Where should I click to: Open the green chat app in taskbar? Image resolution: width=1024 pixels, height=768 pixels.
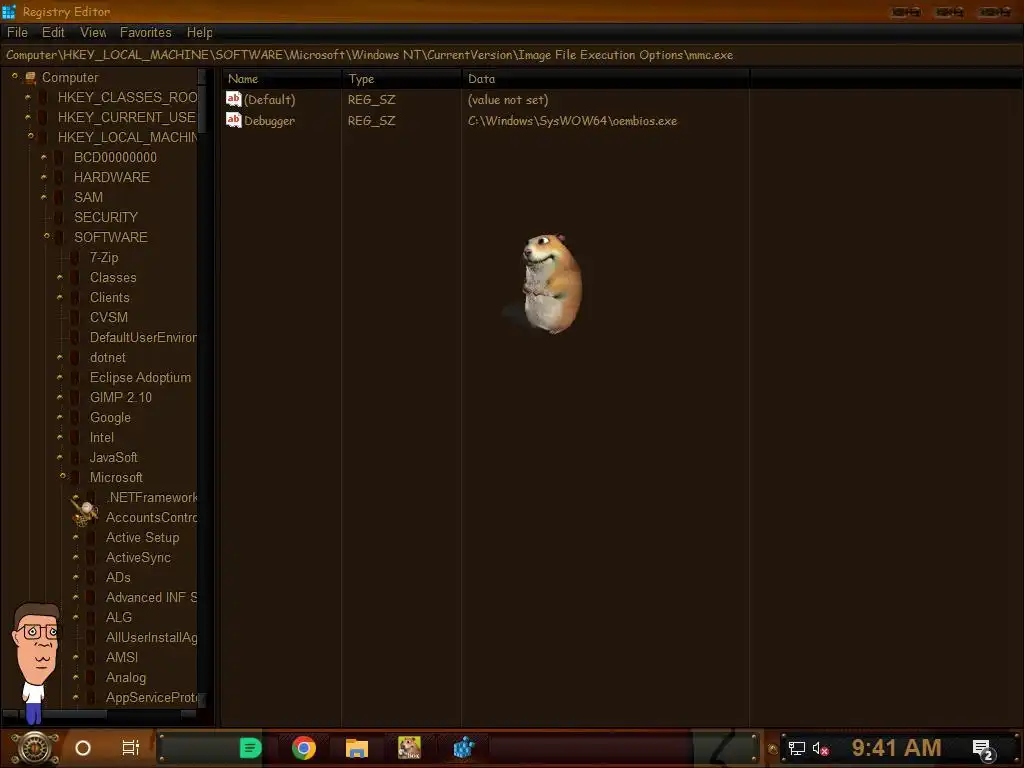coord(250,748)
